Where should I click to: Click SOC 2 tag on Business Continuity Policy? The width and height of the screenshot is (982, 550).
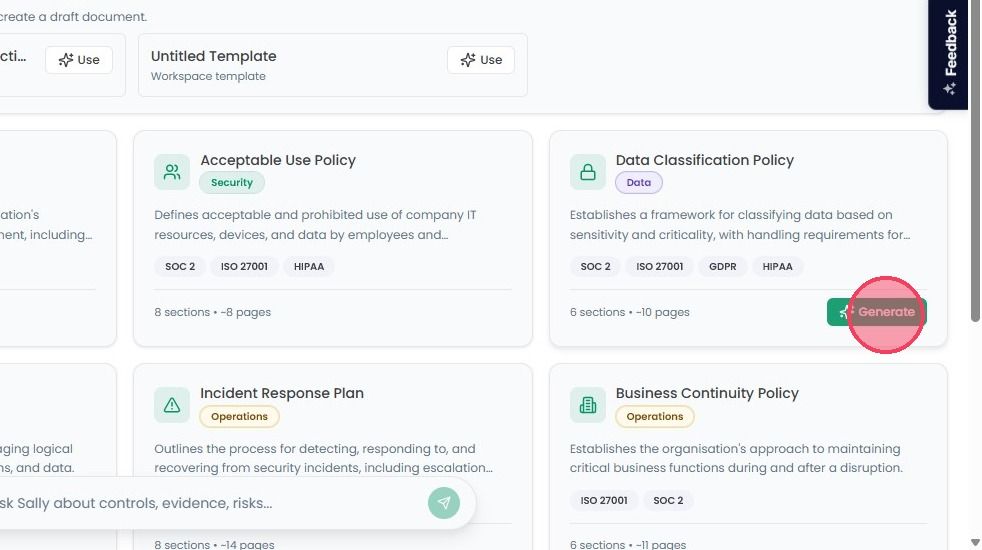[668, 501]
